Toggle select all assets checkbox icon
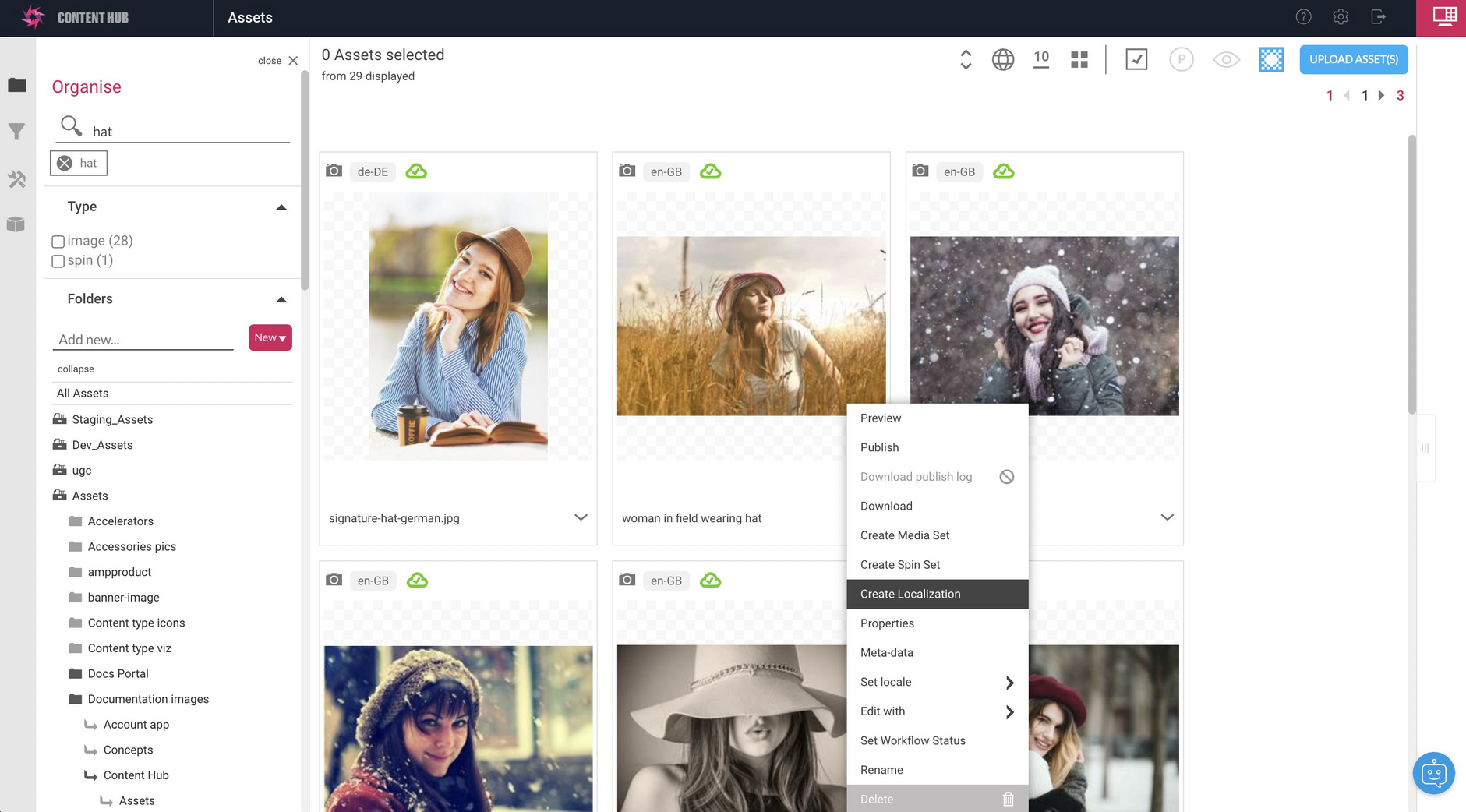Image resolution: width=1466 pixels, height=812 pixels. pos(1136,59)
